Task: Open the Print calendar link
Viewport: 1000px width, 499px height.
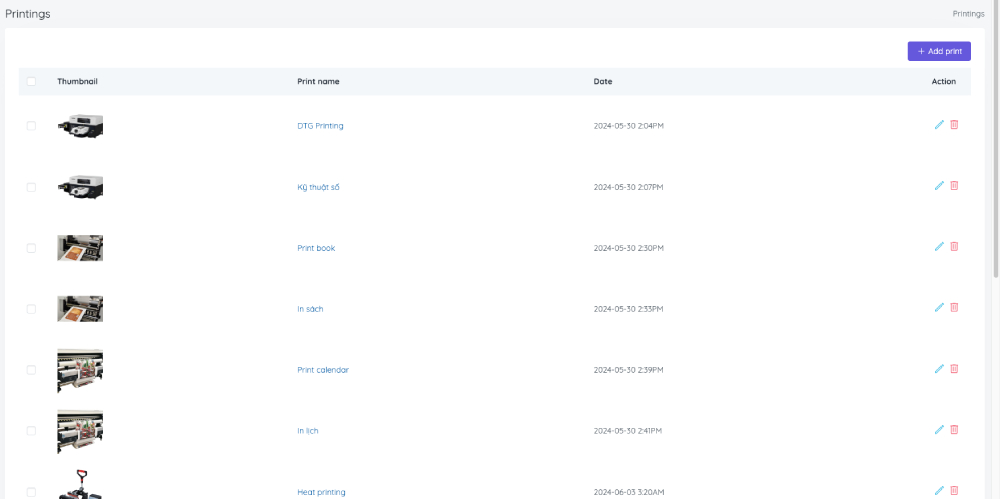Action: pos(323,369)
